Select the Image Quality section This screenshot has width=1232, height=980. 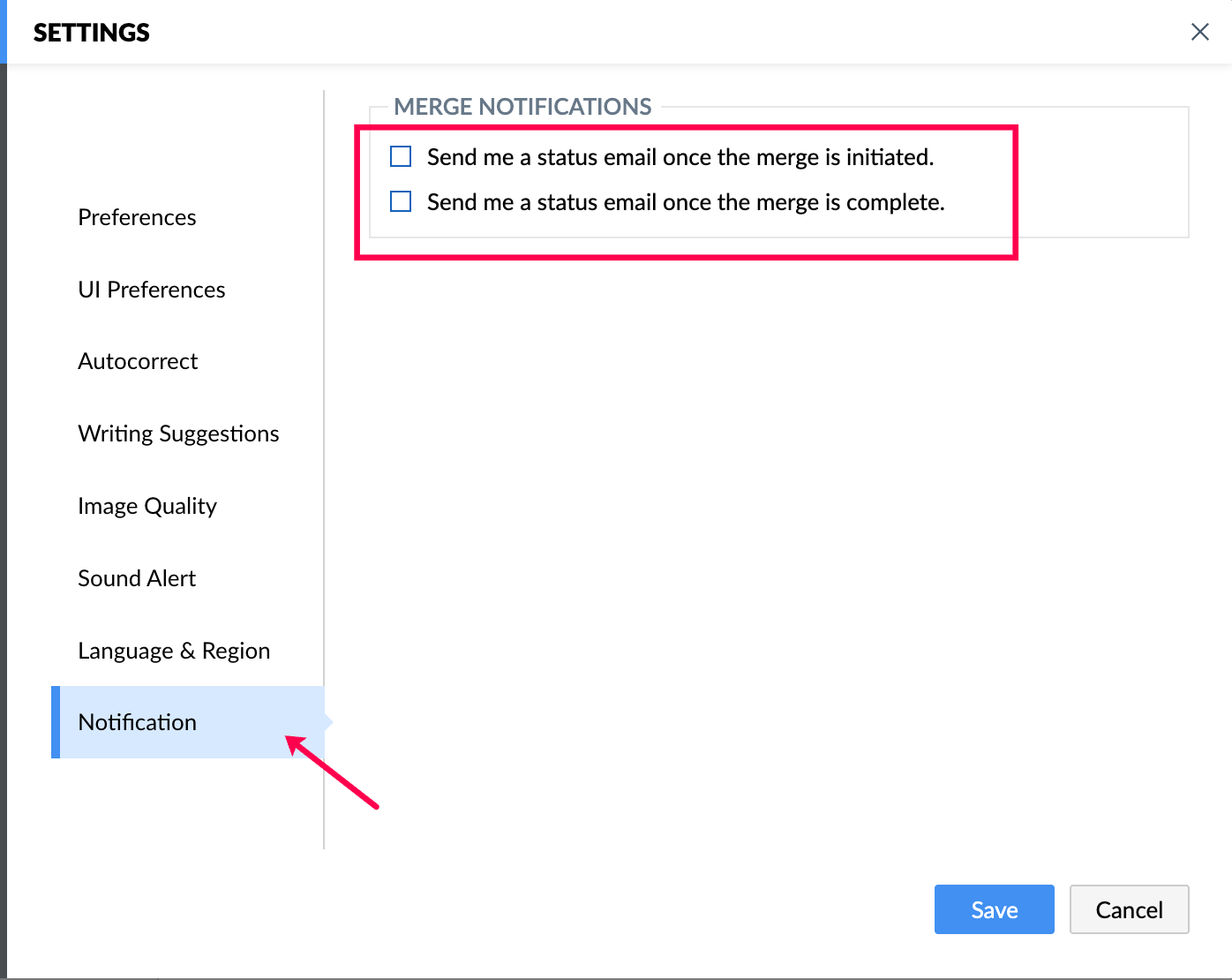point(146,506)
